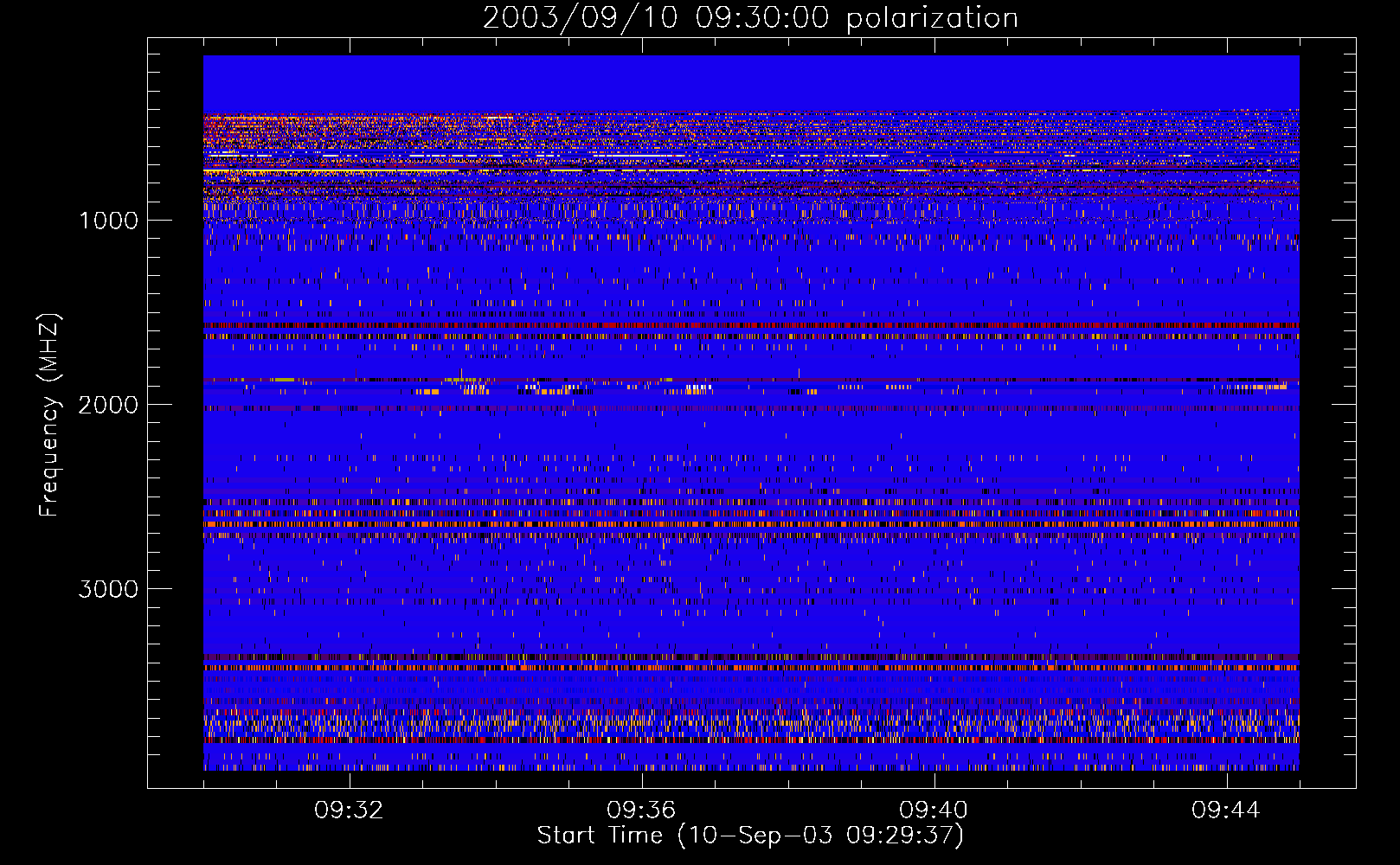The image size is (1400, 865).
Task: Click the 09:44 time tick label
Action: coord(1226,810)
